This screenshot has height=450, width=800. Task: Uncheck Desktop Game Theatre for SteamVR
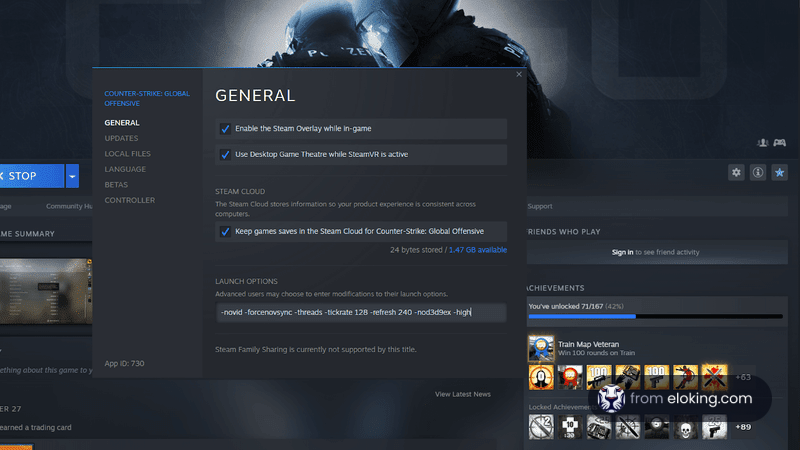tap(225, 154)
